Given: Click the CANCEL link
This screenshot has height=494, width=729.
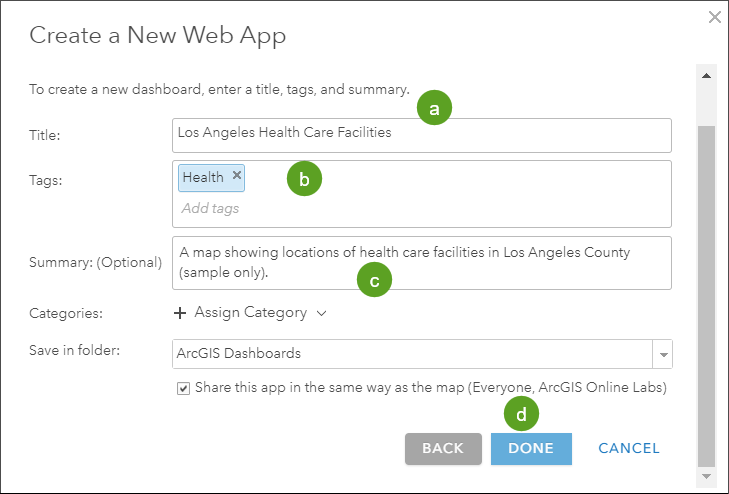Looking at the screenshot, I should 629,449.
